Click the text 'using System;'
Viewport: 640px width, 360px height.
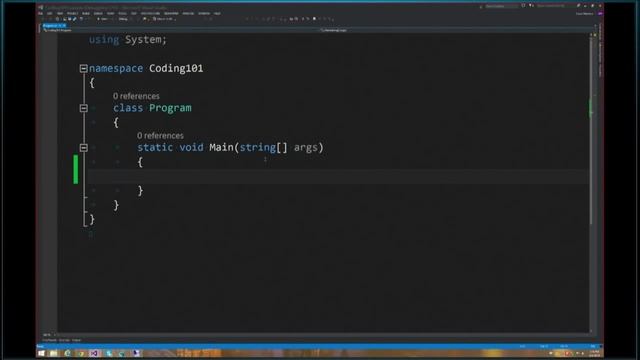click(x=128, y=40)
